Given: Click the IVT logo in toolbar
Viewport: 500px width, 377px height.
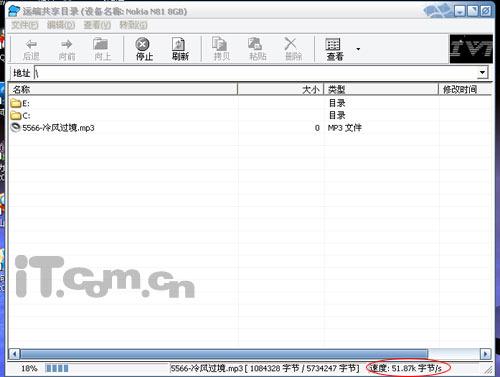Looking at the screenshot, I should [x=471, y=49].
